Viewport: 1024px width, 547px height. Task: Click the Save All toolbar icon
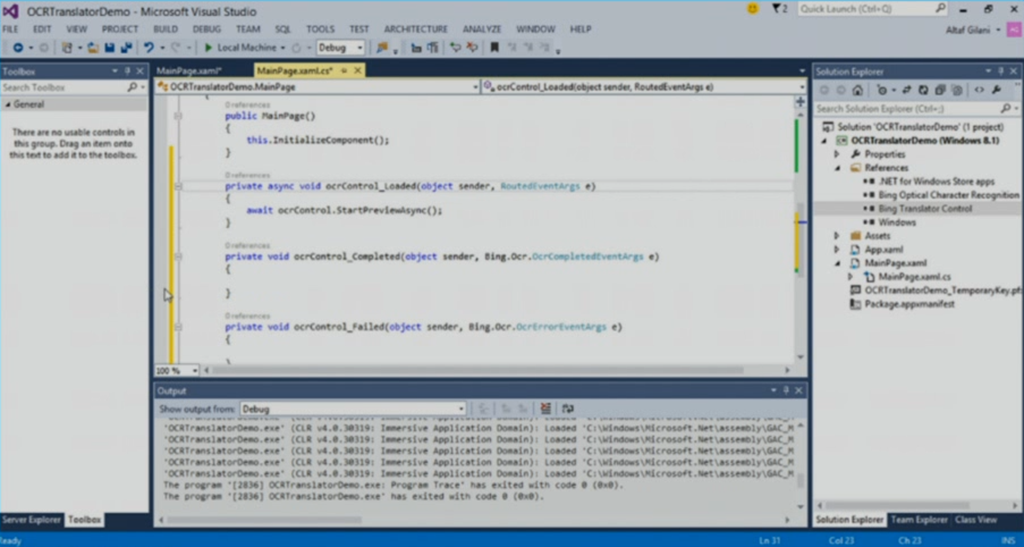[126, 48]
